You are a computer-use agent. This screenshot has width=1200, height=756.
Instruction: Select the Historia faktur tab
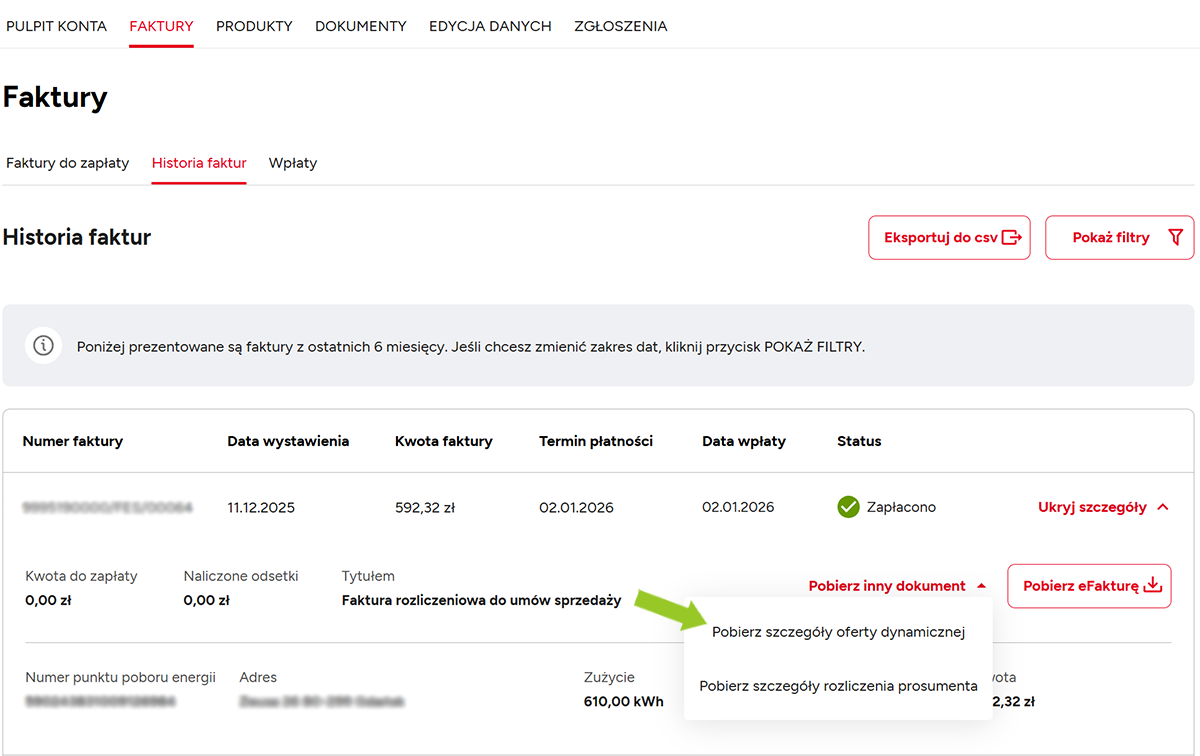point(199,163)
